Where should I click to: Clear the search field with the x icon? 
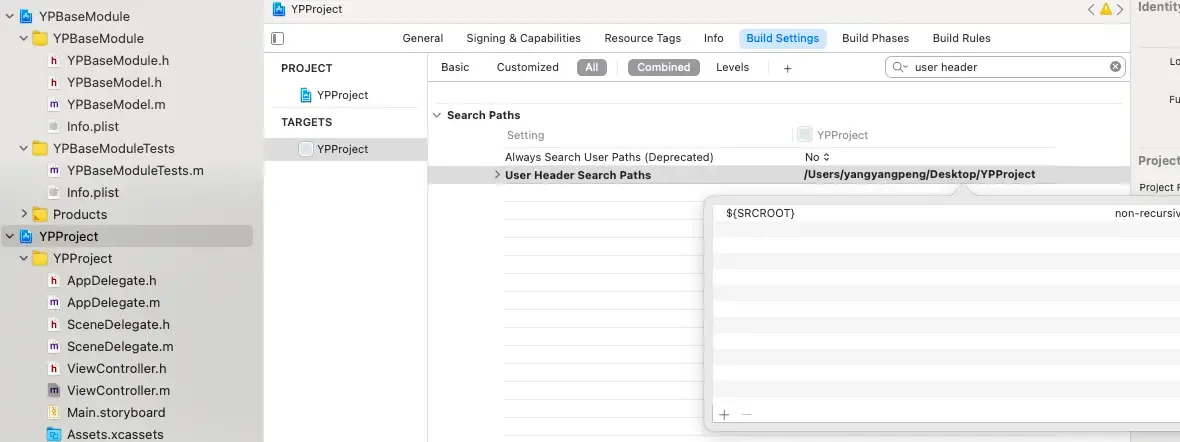click(1115, 67)
